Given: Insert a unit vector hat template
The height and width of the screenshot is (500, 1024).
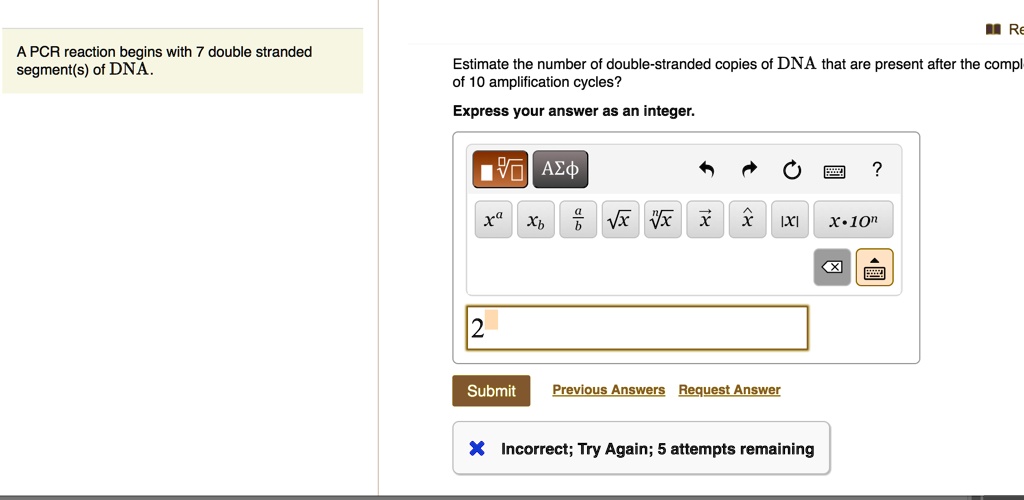Looking at the screenshot, I should click(746, 221).
